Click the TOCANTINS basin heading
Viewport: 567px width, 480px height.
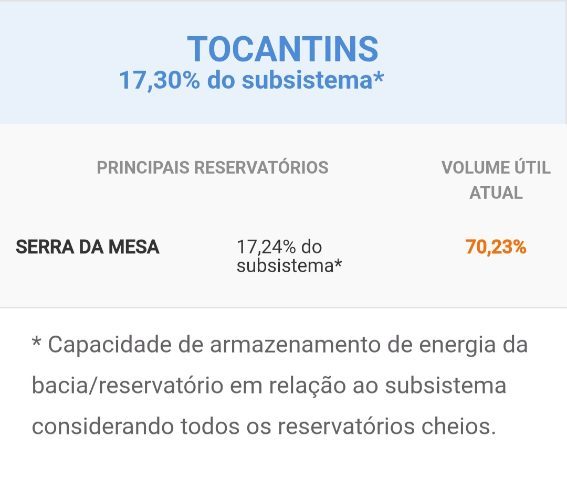click(x=282, y=49)
